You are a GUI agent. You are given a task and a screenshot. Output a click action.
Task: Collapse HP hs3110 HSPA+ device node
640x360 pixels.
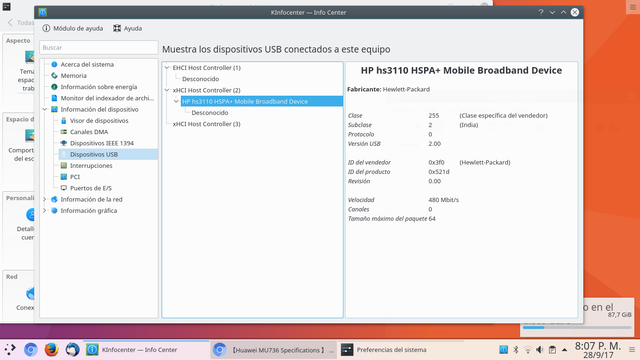click(176, 101)
